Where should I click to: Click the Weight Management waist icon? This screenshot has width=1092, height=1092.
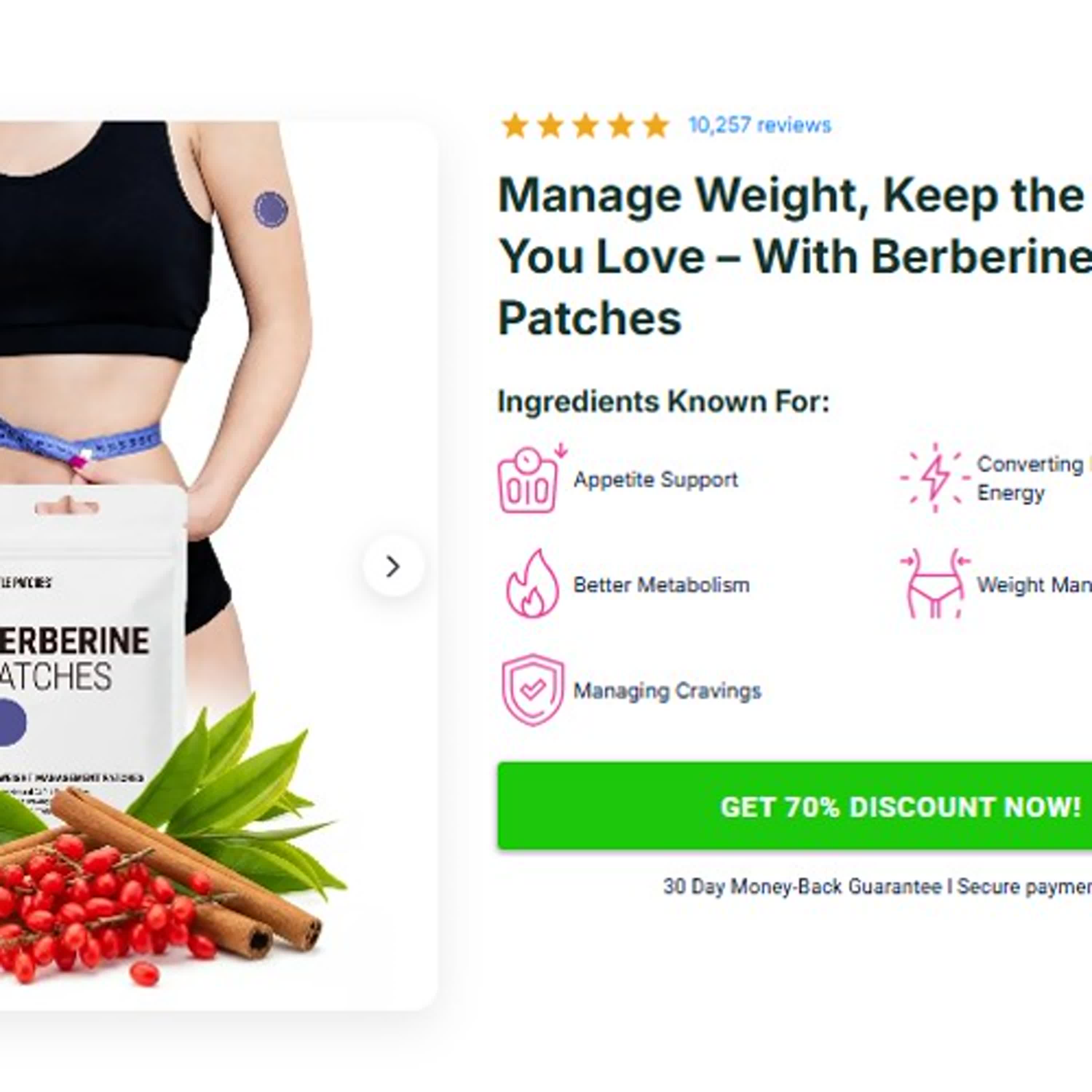935,583
